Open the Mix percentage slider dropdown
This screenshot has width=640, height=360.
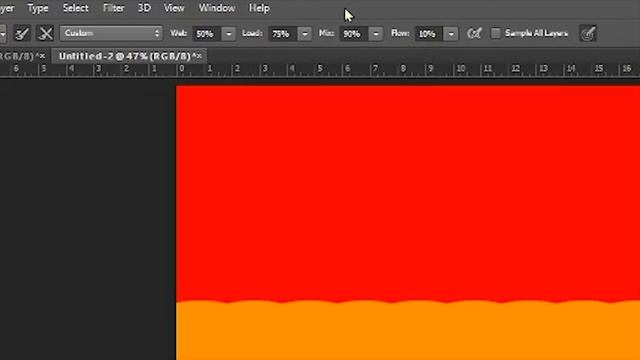[x=376, y=33]
